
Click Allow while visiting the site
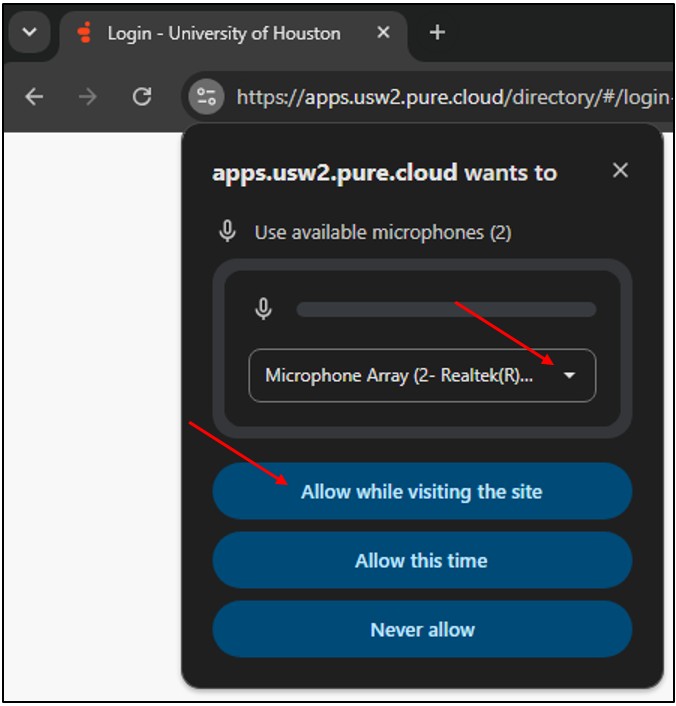click(x=422, y=491)
